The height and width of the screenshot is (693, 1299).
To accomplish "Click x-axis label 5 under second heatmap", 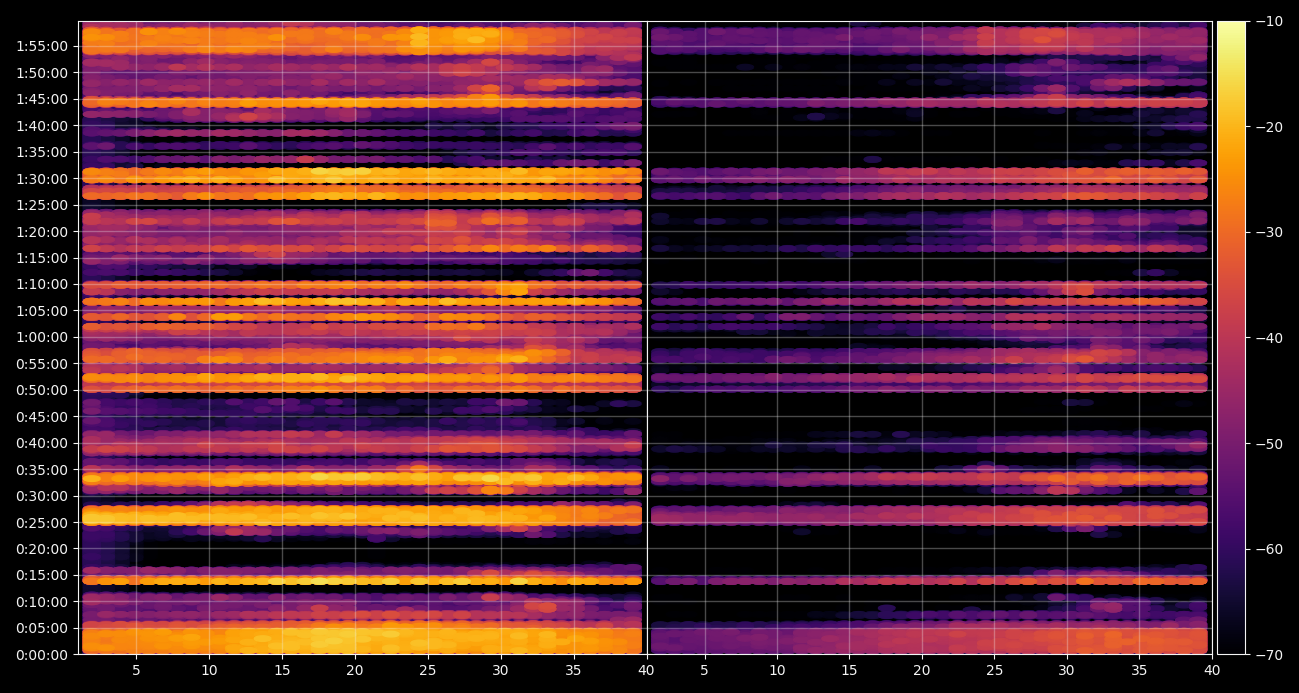I will [x=704, y=670].
